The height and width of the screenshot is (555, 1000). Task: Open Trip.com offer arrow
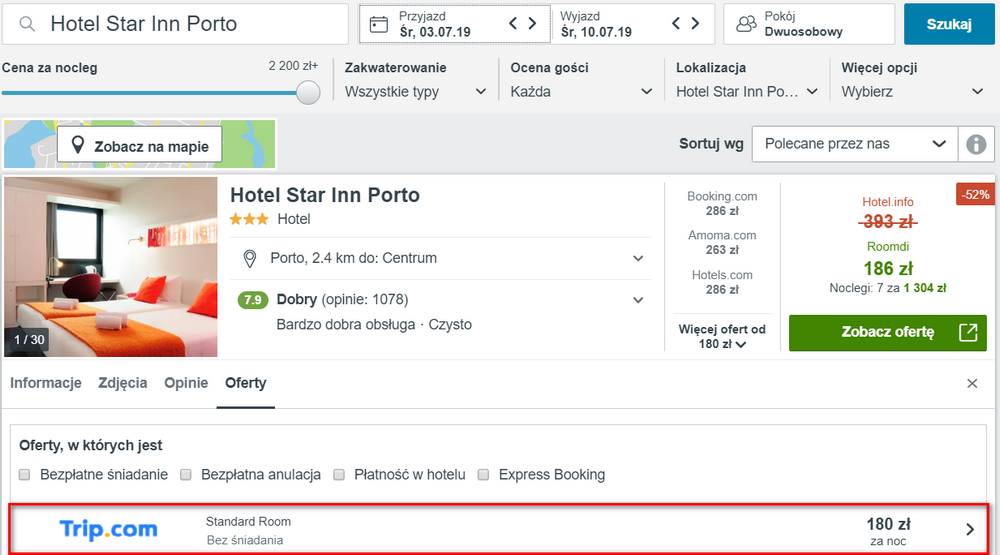(970, 529)
